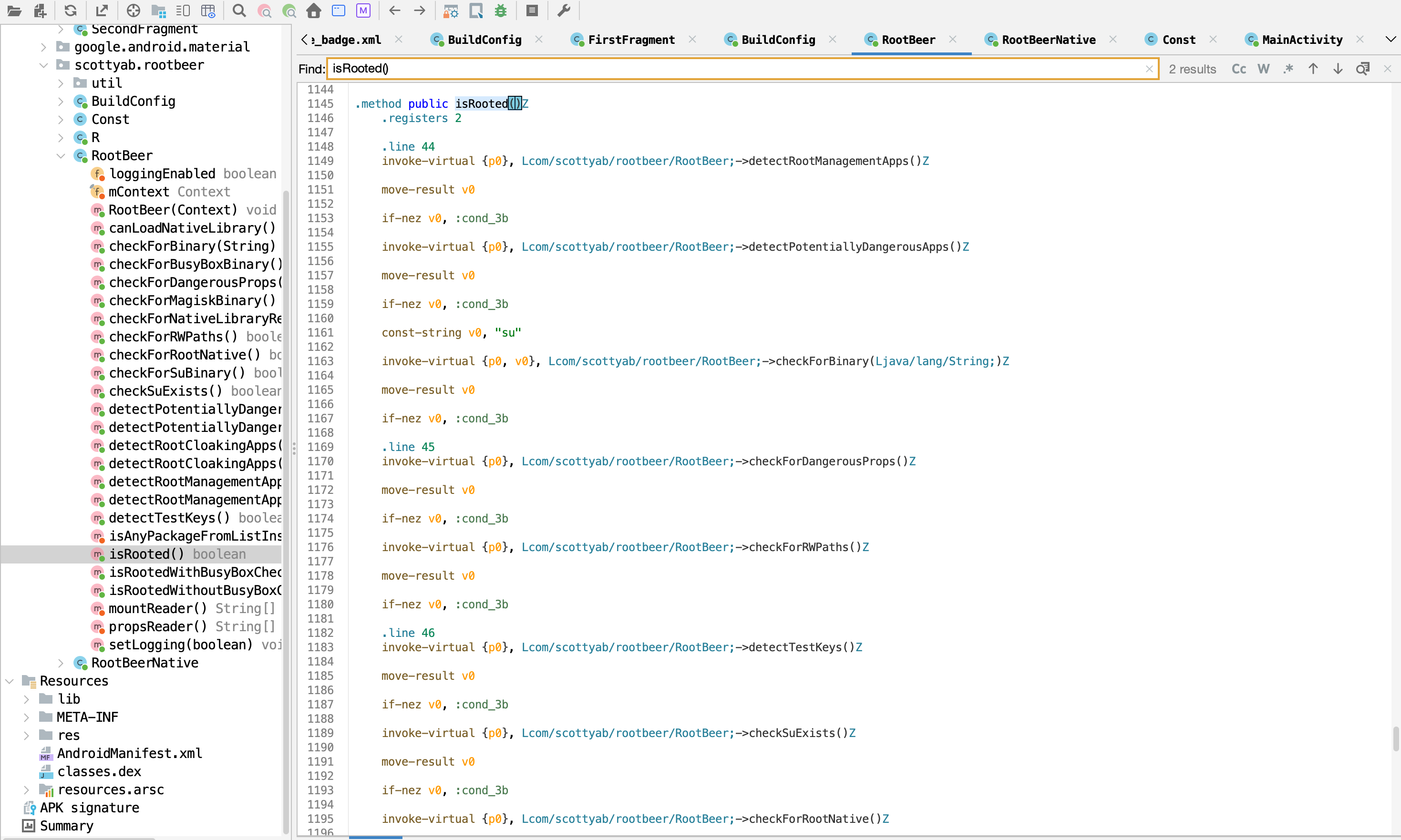
Task: Toggle match case Cc option
Action: click(1239, 69)
